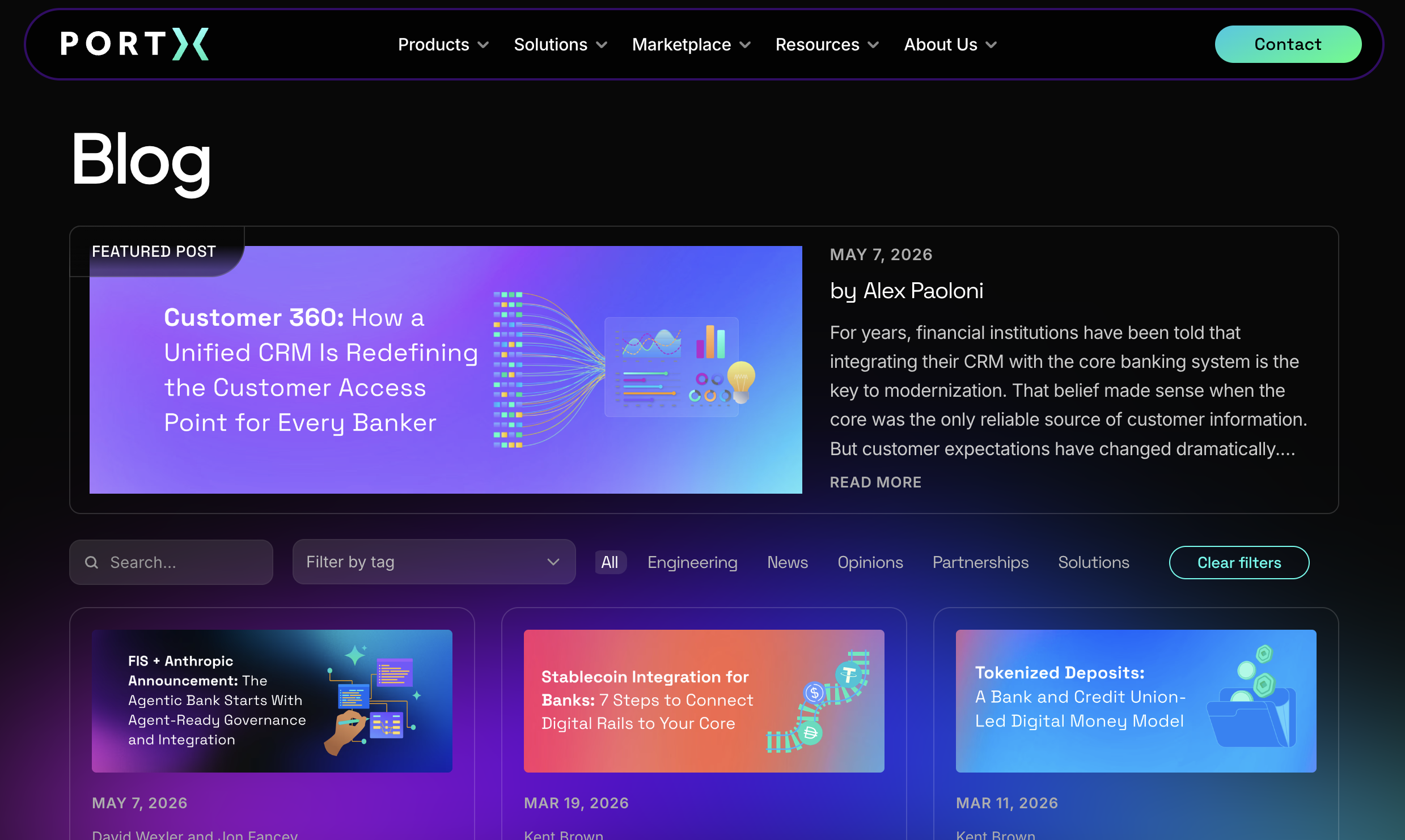Click the search magnifier icon

(x=91, y=562)
